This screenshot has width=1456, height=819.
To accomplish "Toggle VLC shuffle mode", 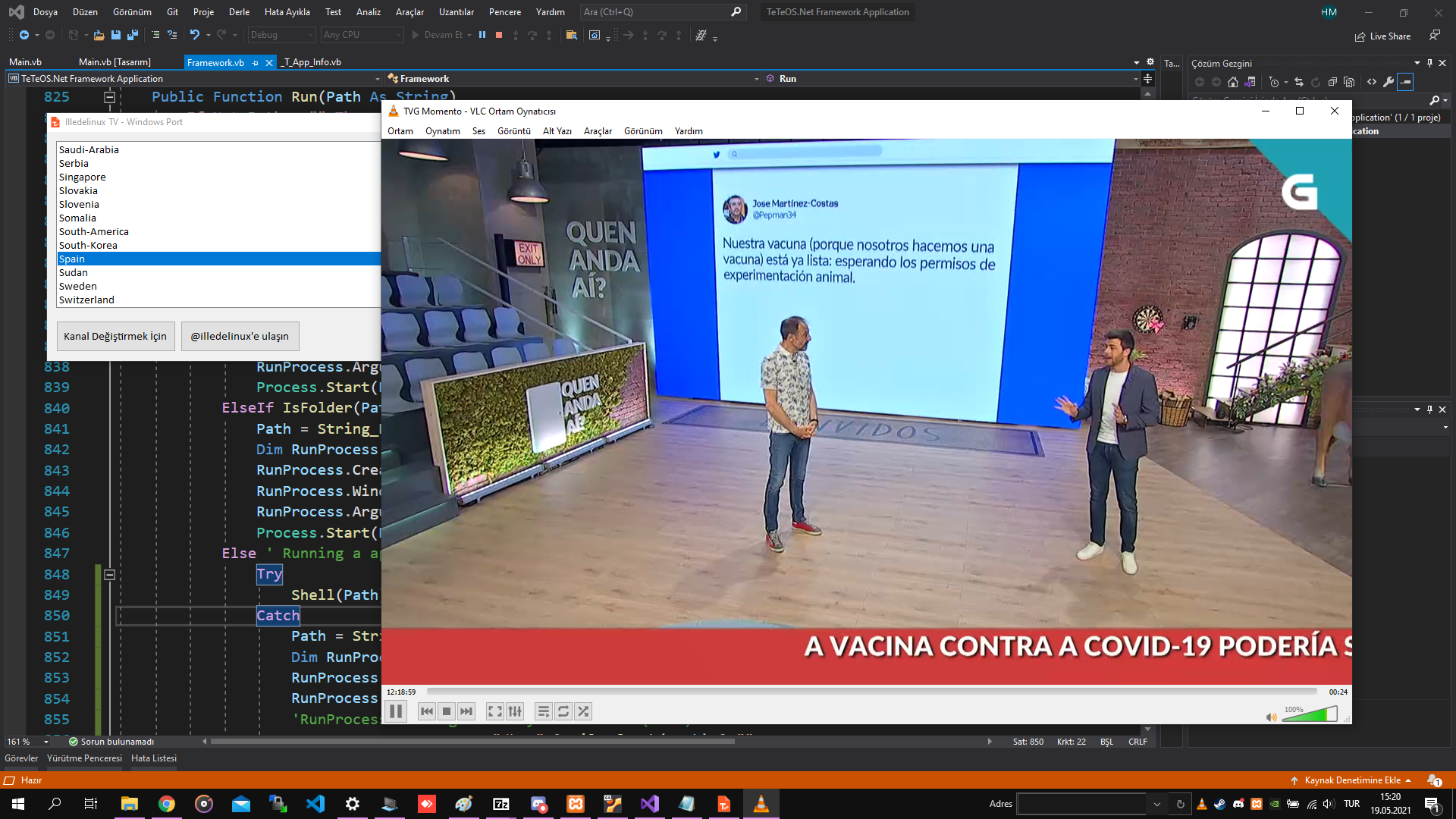I will pos(583,711).
